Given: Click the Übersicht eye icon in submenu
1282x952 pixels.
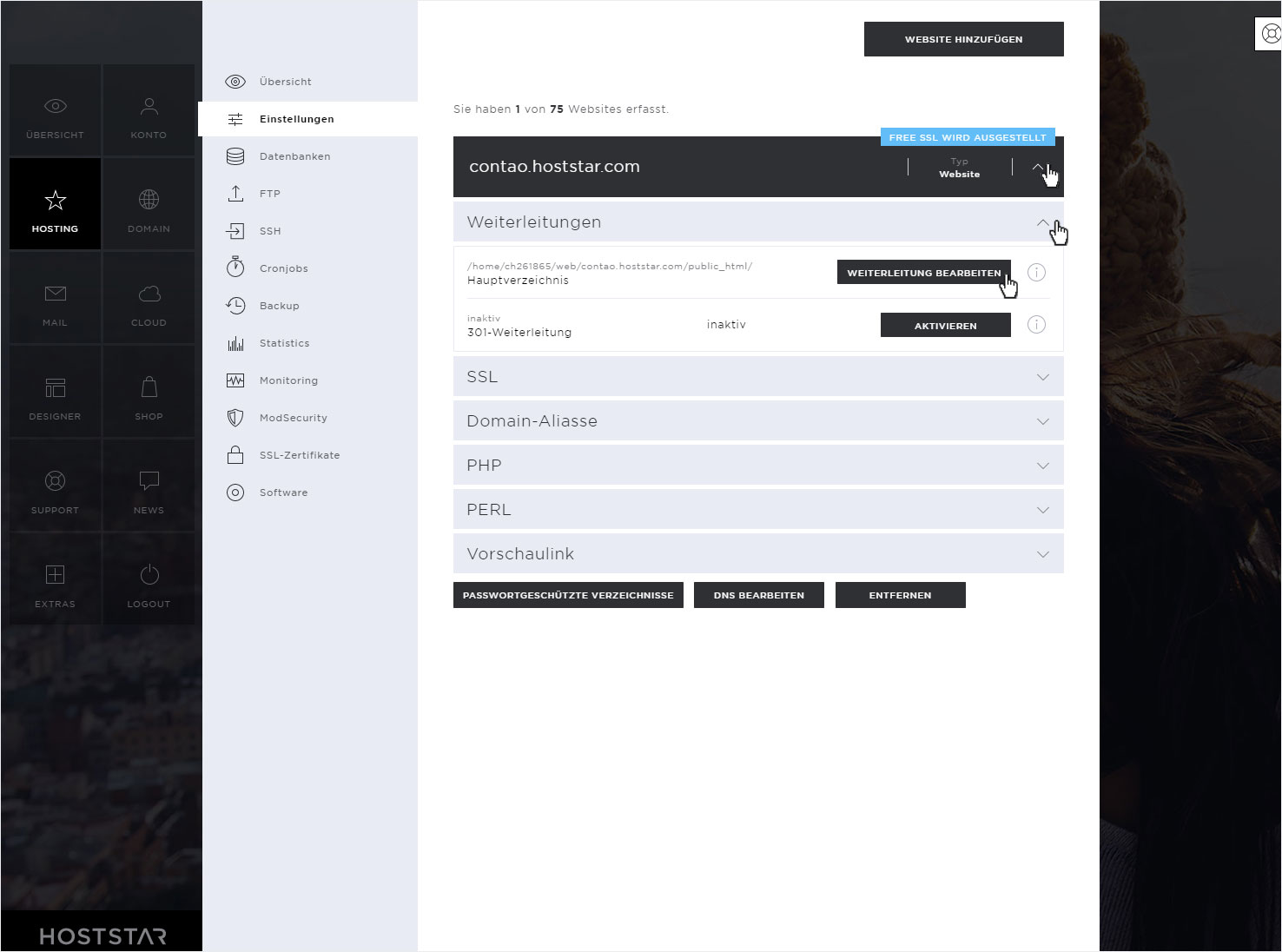Looking at the screenshot, I should coord(235,82).
